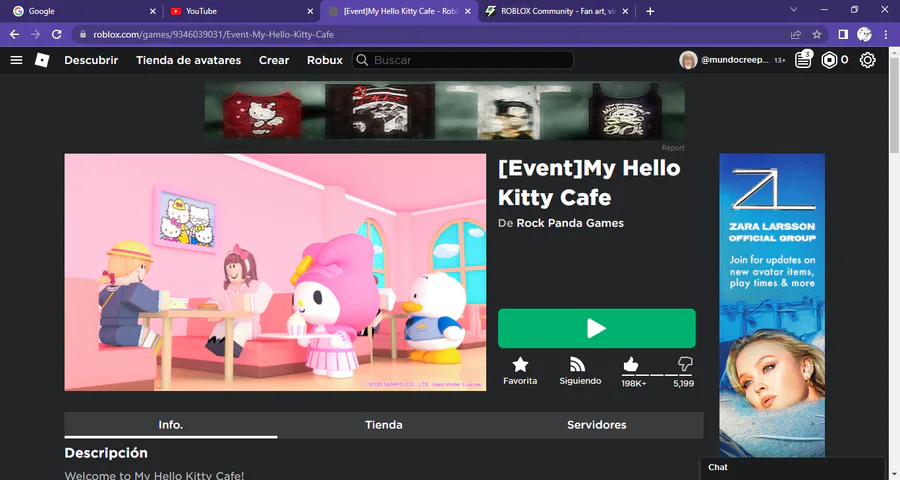Screen dimensions: 900x480
Task: Close the ROBLOX Community tab
Action: tap(625, 11)
